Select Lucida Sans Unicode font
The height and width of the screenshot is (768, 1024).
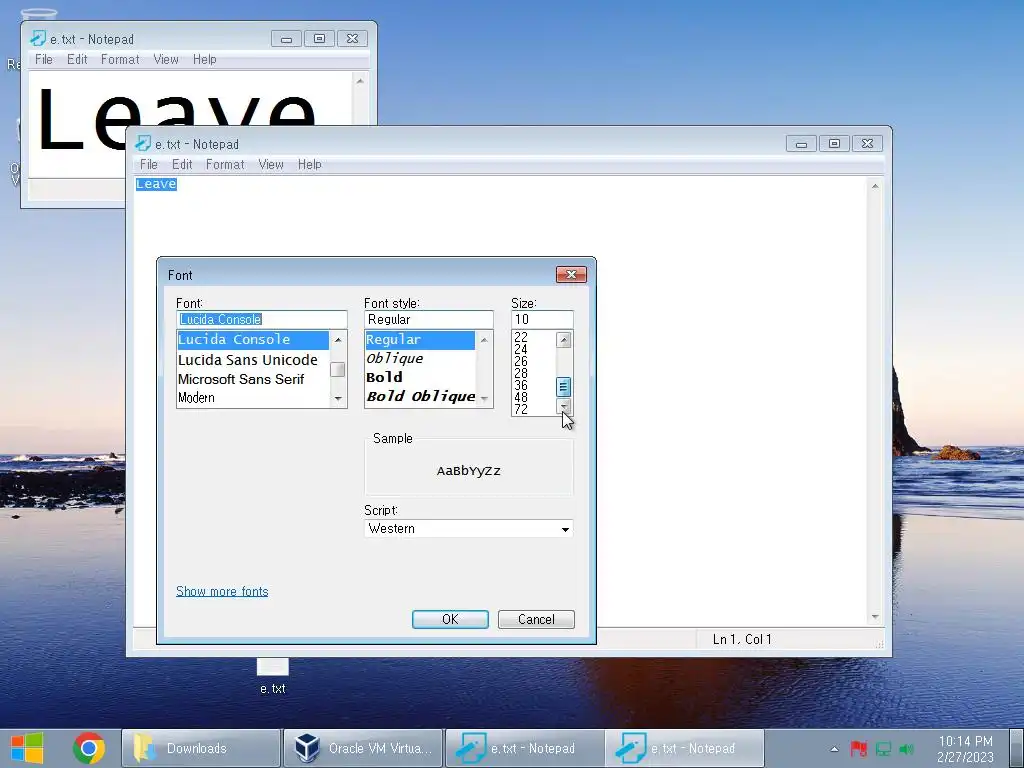click(253, 360)
